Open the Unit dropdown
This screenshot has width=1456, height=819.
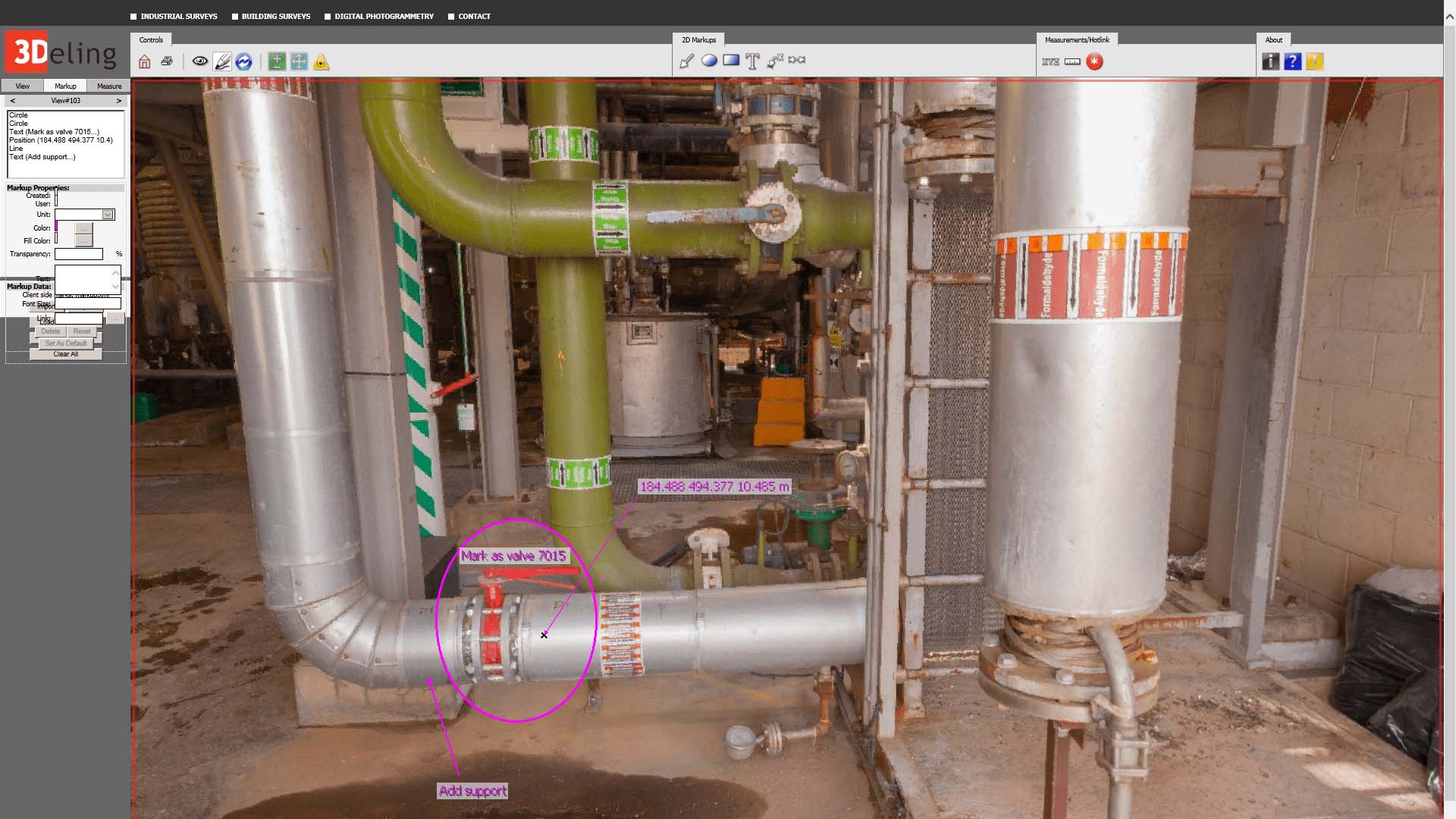(108, 215)
